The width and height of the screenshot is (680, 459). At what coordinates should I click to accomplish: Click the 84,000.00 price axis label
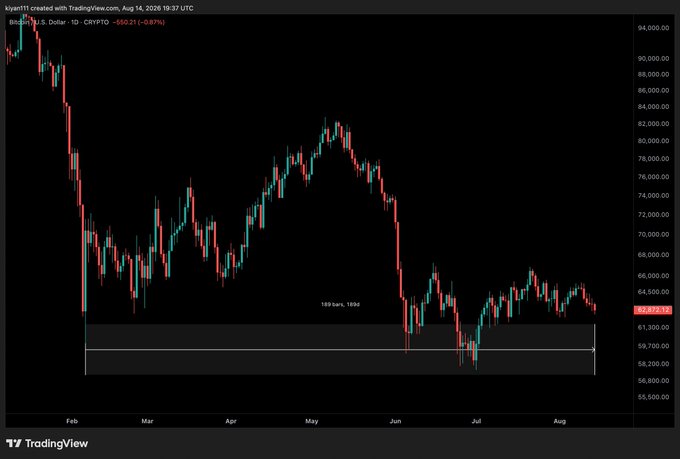coord(653,107)
